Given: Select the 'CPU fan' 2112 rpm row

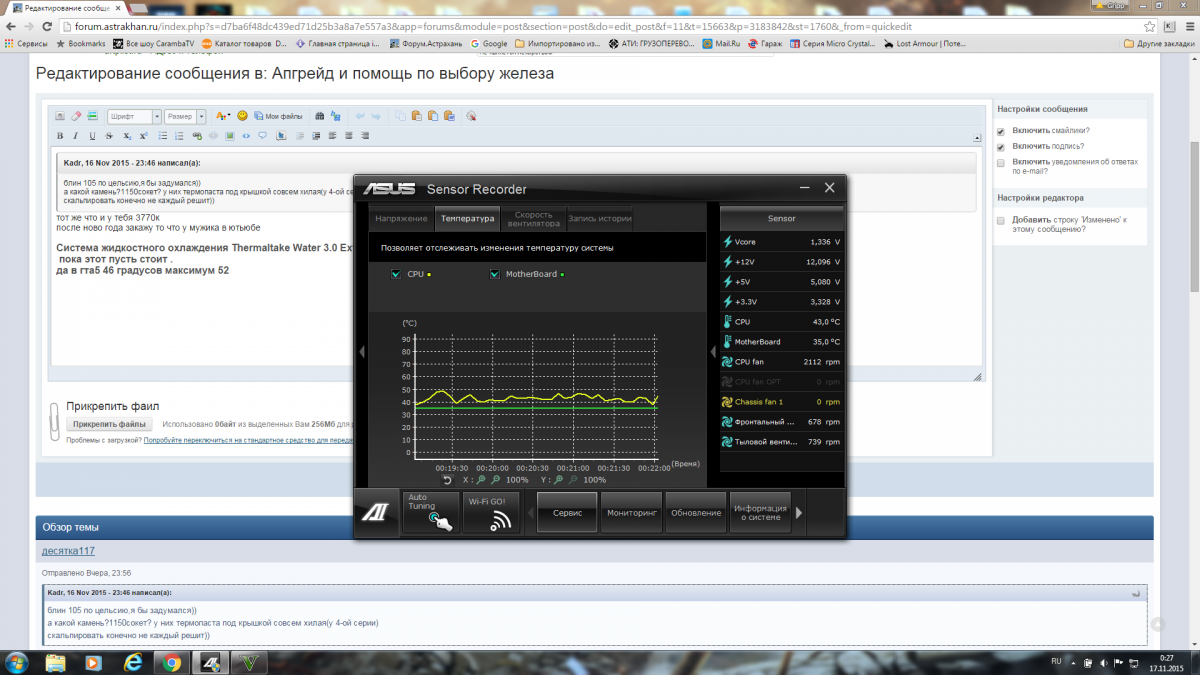Looking at the screenshot, I should click(781, 362).
